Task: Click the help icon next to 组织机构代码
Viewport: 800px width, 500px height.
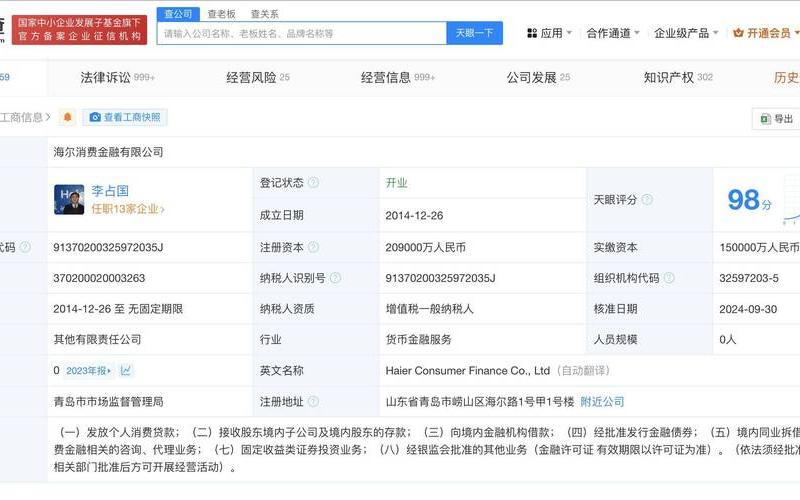Action: pos(669,278)
